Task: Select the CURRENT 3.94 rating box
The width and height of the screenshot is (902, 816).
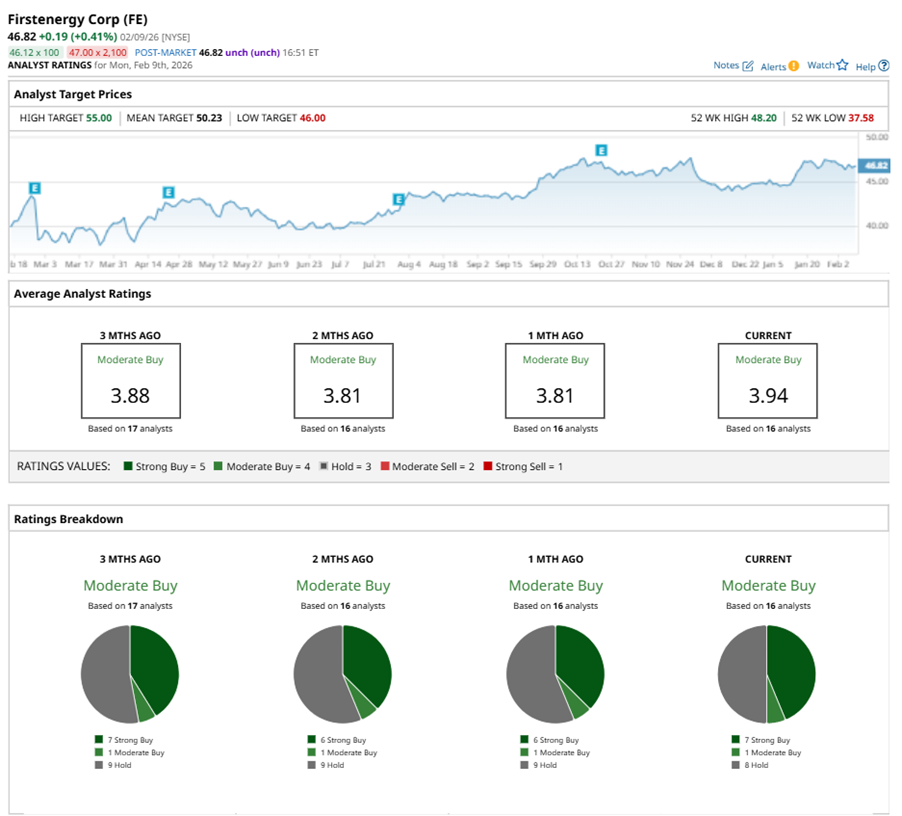Action: (x=767, y=381)
